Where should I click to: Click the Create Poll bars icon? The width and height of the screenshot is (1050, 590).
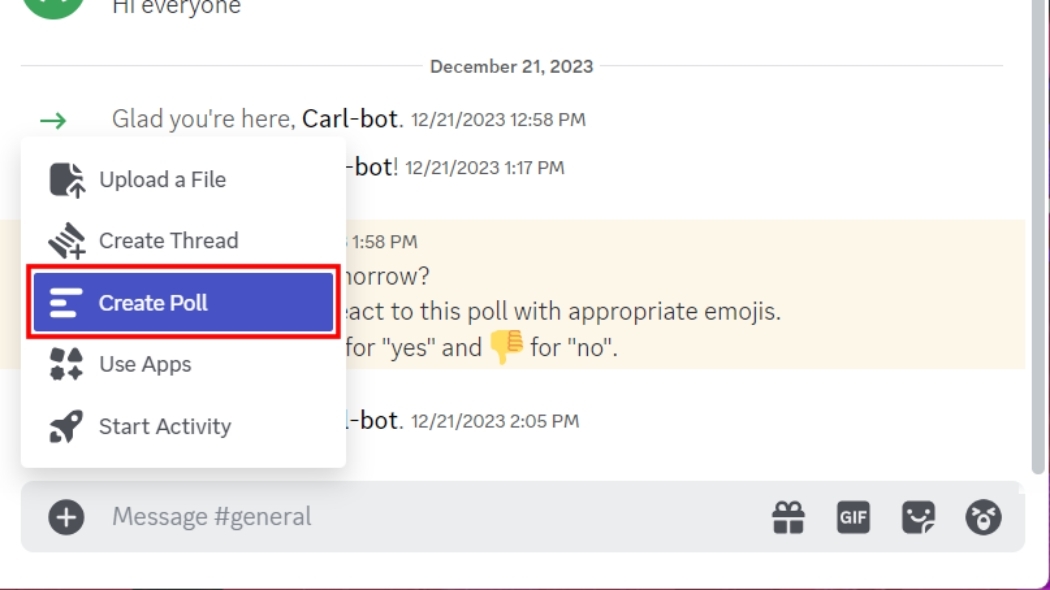pos(67,302)
